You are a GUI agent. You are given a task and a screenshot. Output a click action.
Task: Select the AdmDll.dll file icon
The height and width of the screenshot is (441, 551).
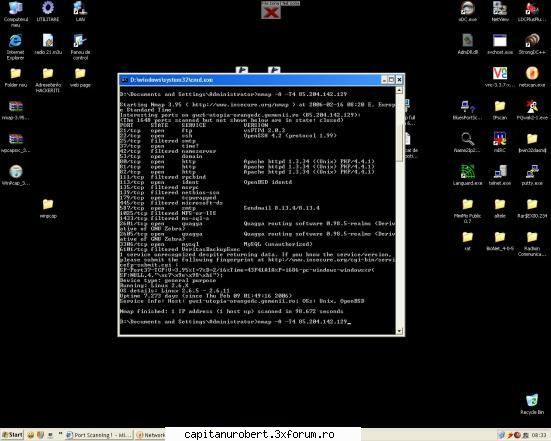tap(467, 44)
